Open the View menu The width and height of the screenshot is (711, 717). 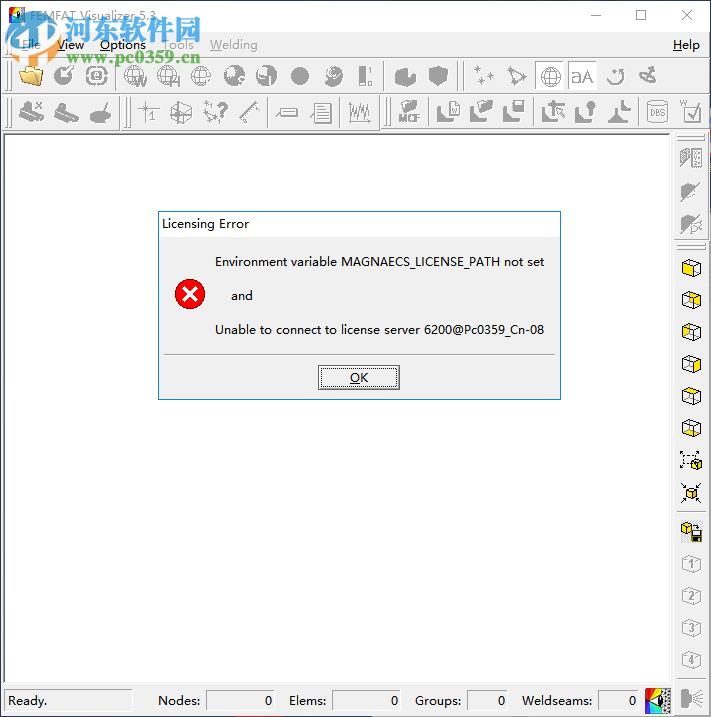70,45
